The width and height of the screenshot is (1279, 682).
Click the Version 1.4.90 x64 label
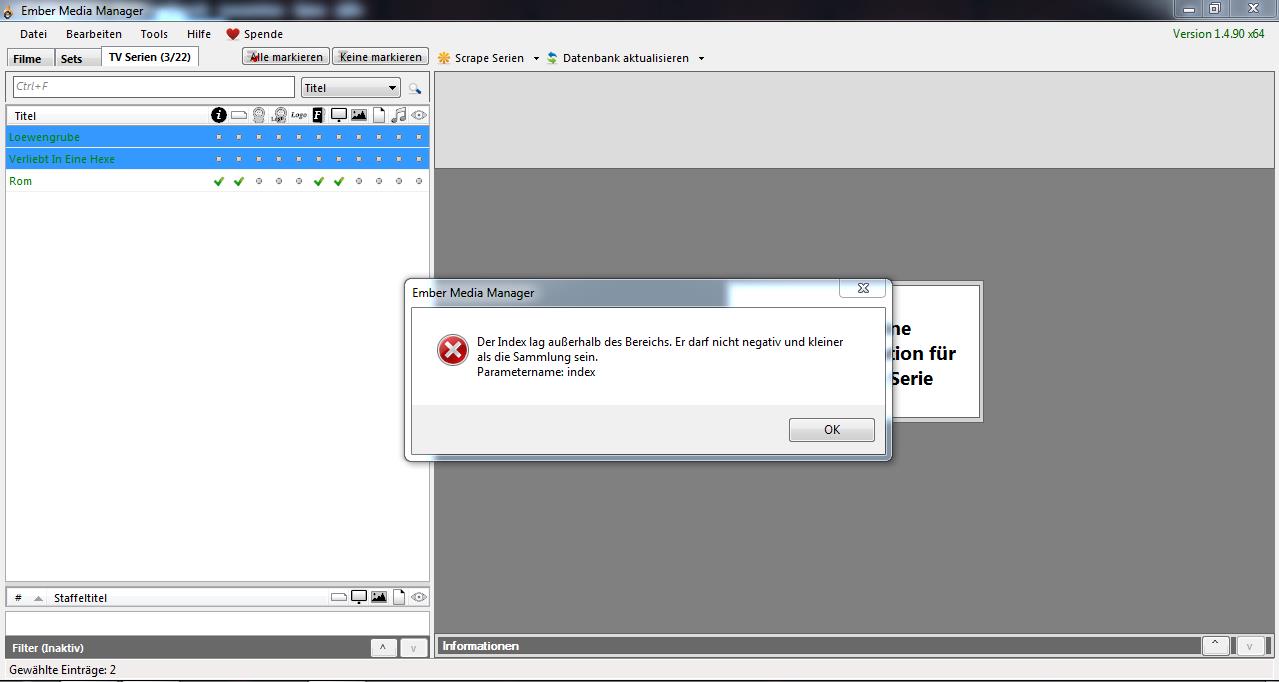1219,34
